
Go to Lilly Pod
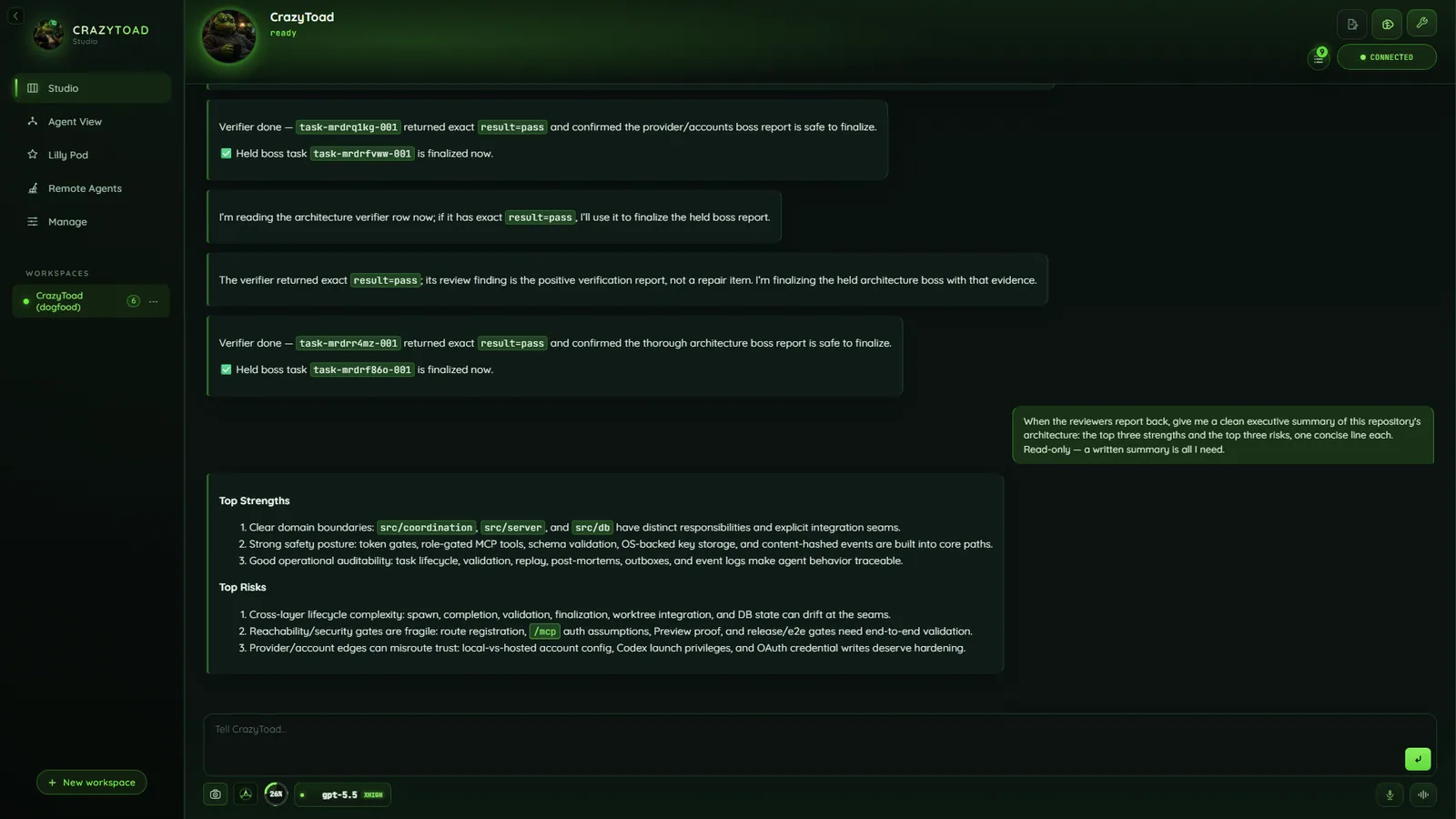92,155
